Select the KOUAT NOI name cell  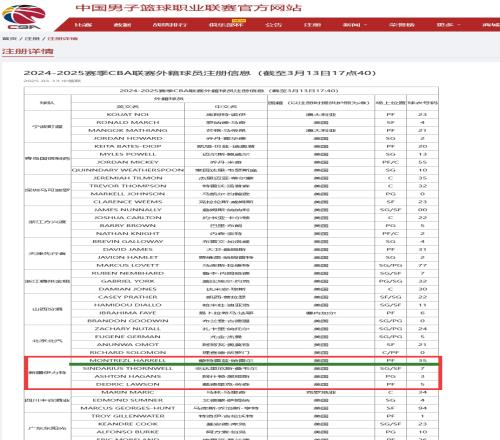click(128, 114)
